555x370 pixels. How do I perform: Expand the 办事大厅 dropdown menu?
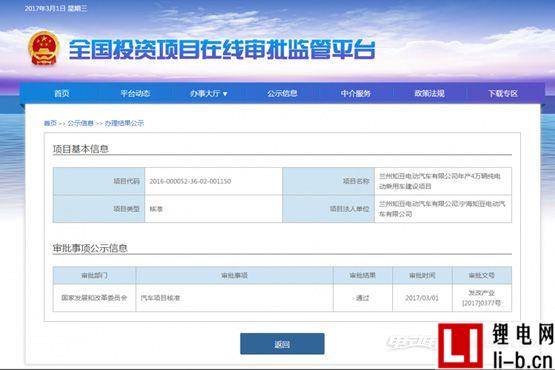click(208, 93)
